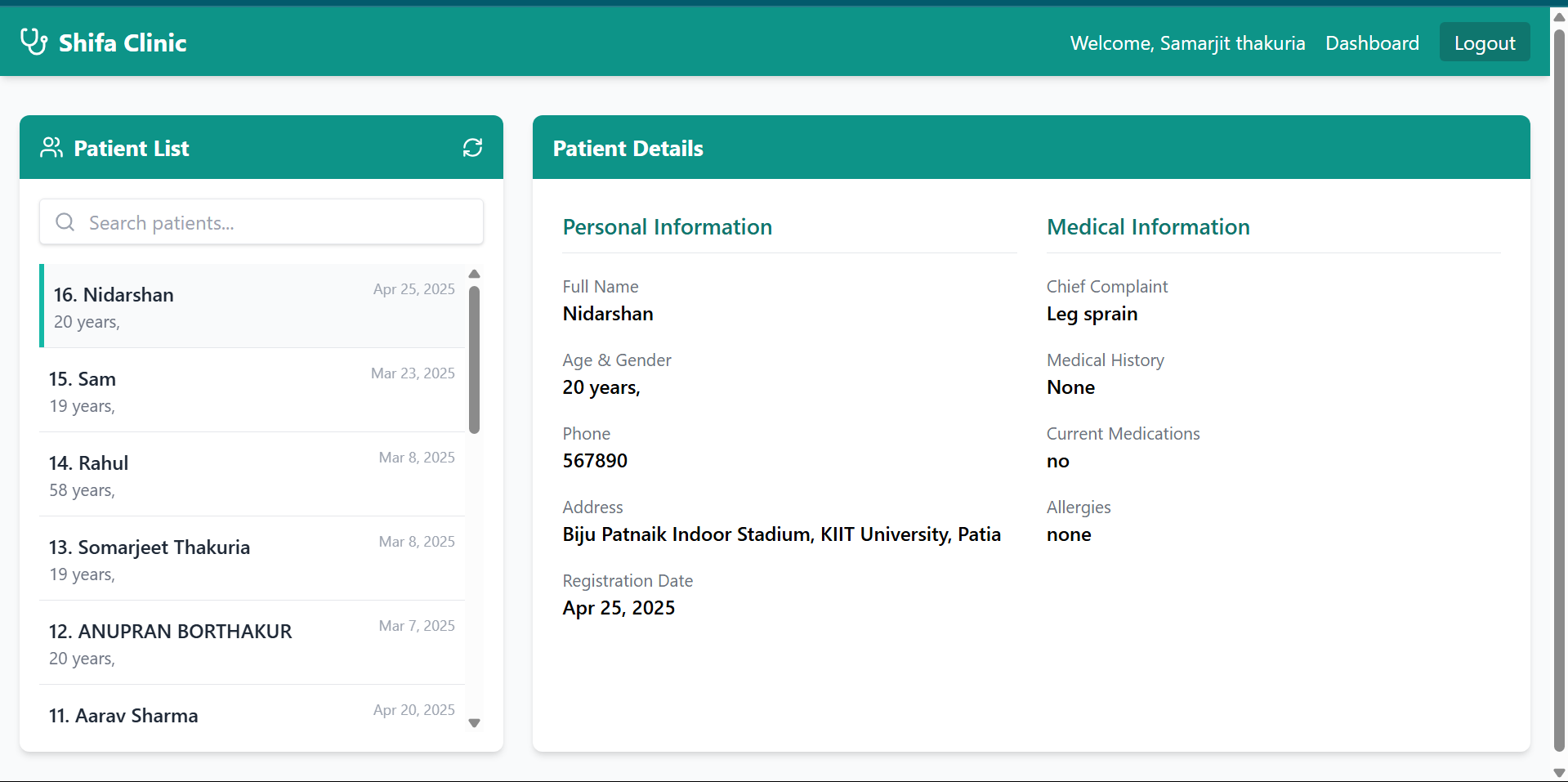1568x782 pixels.
Task: Refresh the patient list
Action: coord(472,147)
